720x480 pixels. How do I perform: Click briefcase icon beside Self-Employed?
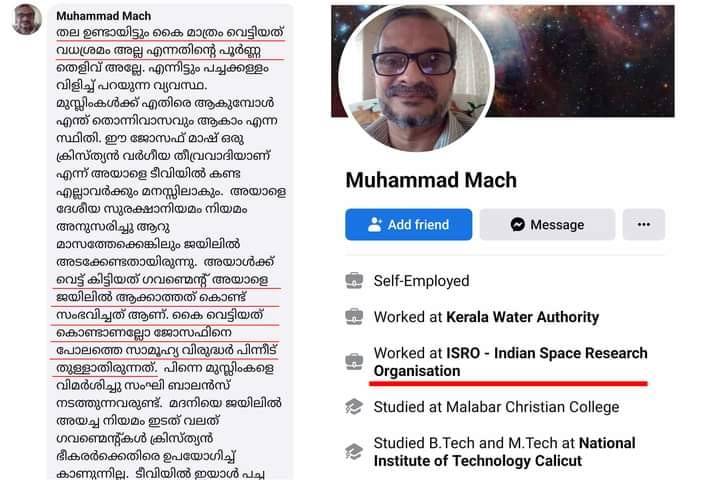(354, 281)
